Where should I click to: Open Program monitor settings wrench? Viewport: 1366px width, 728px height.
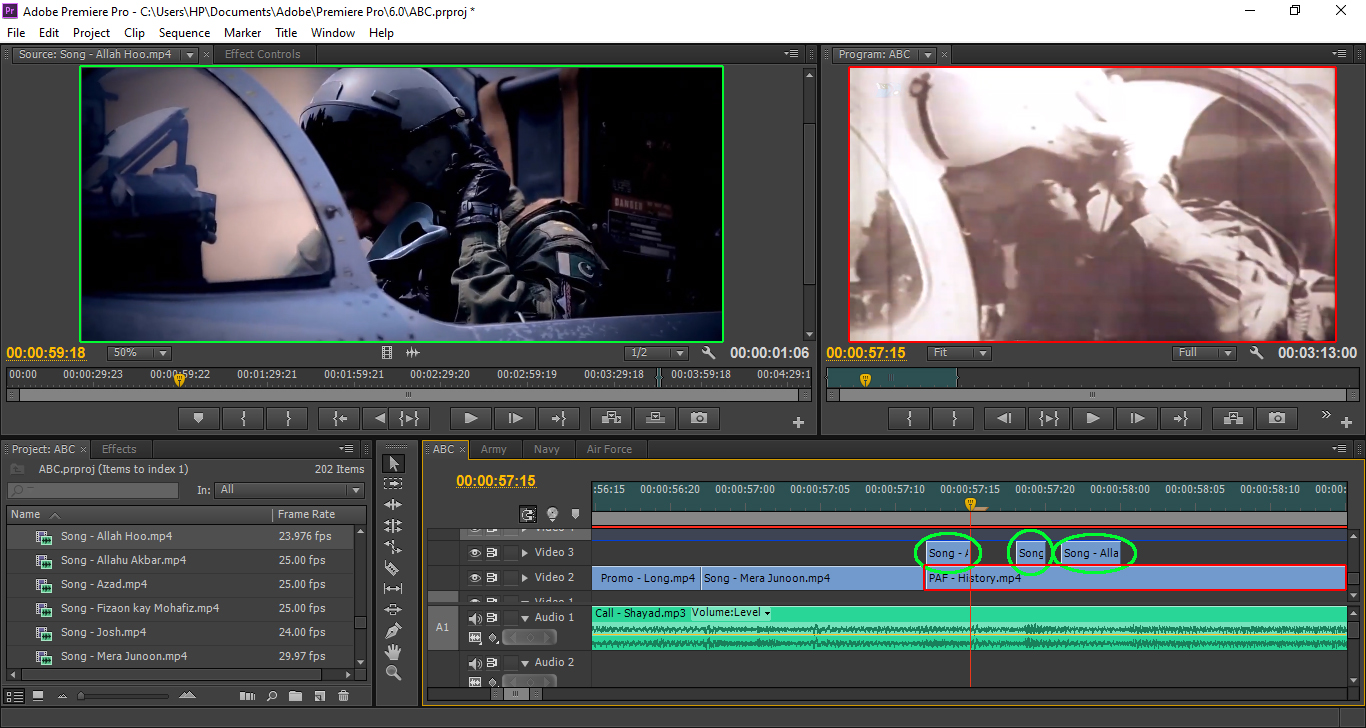[x=1255, y=353]
